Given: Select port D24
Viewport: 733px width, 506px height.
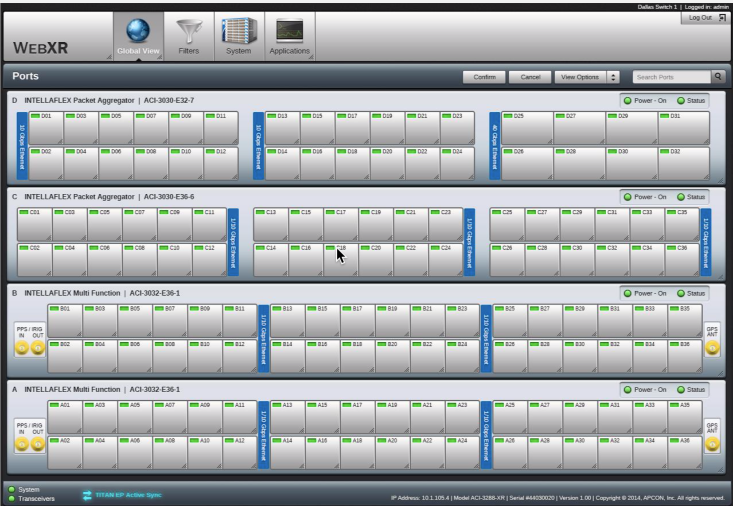Looking at the screenshot, I should [458, 163].
